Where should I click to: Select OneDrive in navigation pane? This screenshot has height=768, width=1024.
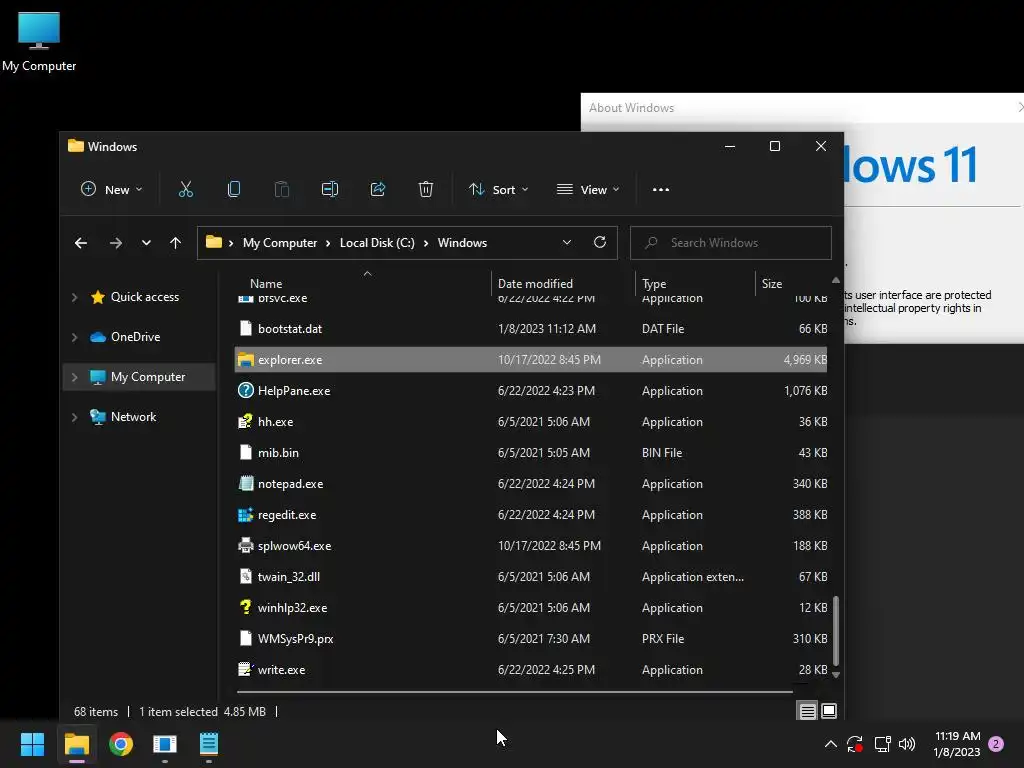[135, 337]
